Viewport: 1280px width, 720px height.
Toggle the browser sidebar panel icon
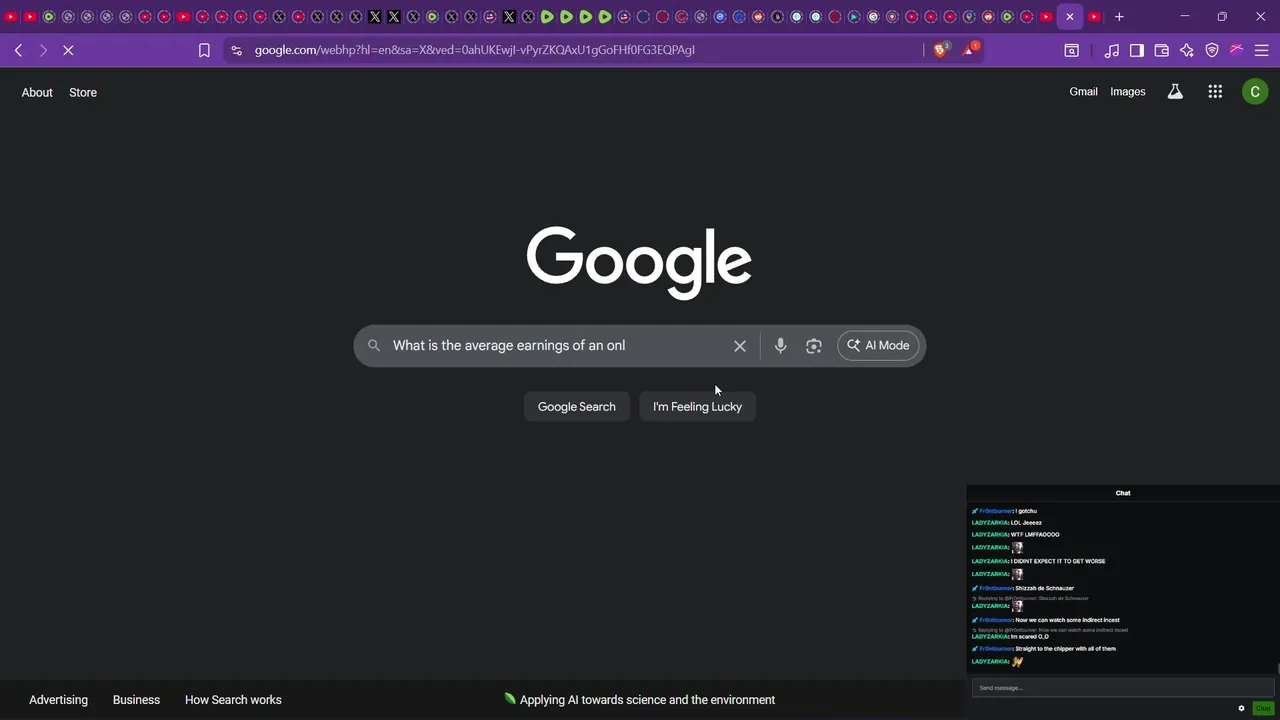tap(1137, 50)
